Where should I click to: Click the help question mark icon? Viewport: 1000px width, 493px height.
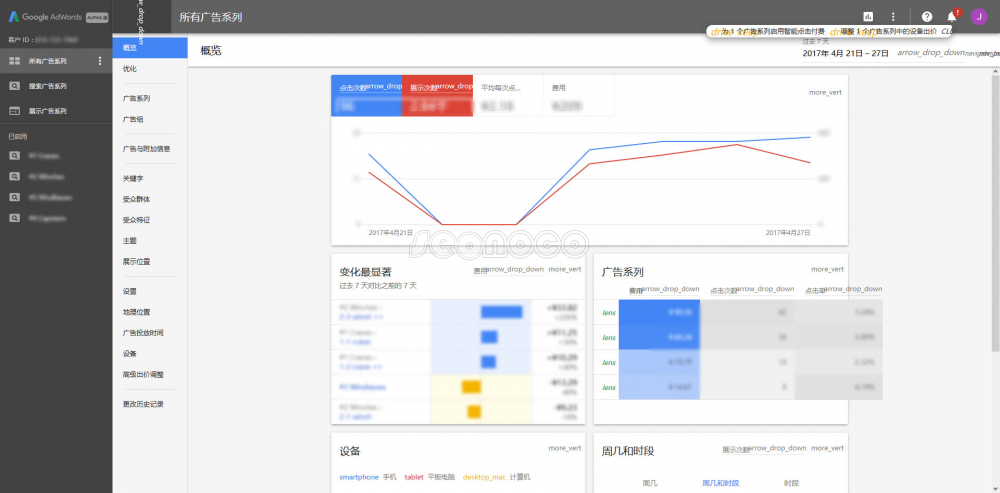[927, 17]
